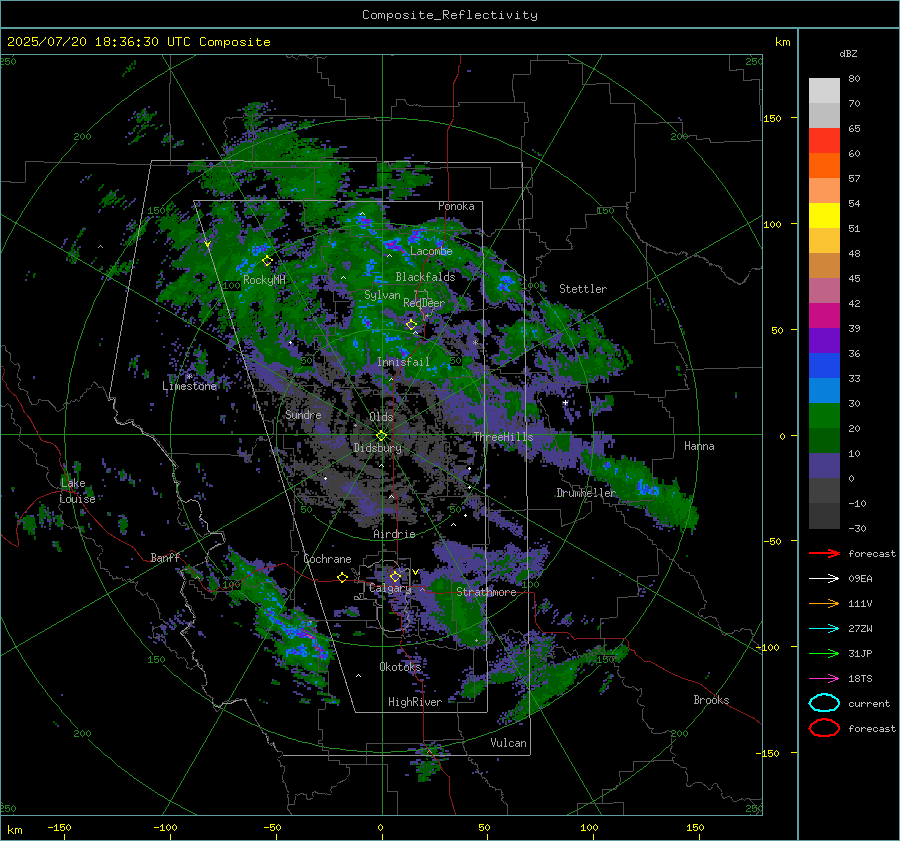Select the Lacombe city label
Viewport: 900px width, 841px height.
point(431,251)
